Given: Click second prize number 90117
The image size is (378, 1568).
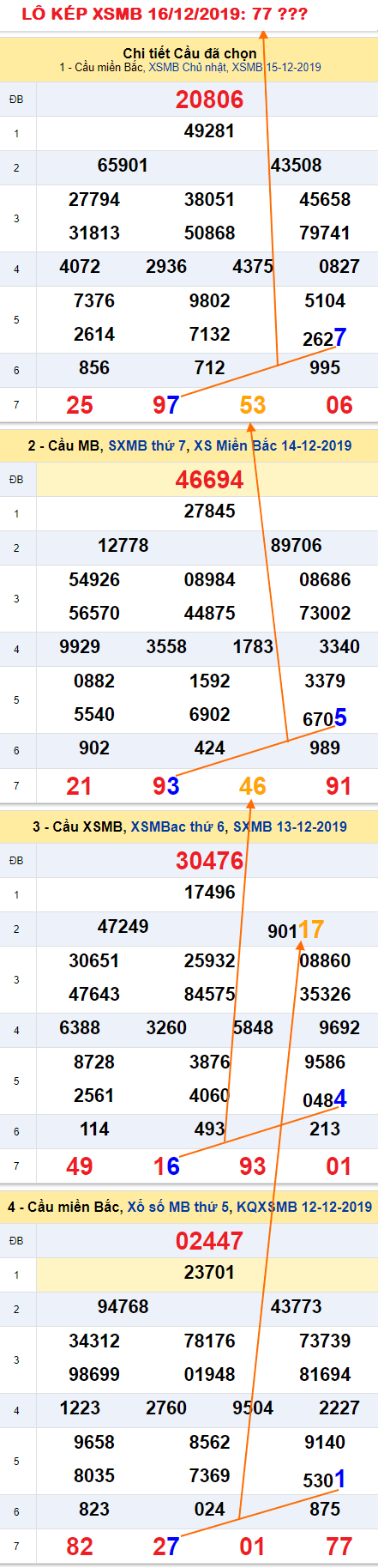Looking at the screenshot, I should 297,929.
